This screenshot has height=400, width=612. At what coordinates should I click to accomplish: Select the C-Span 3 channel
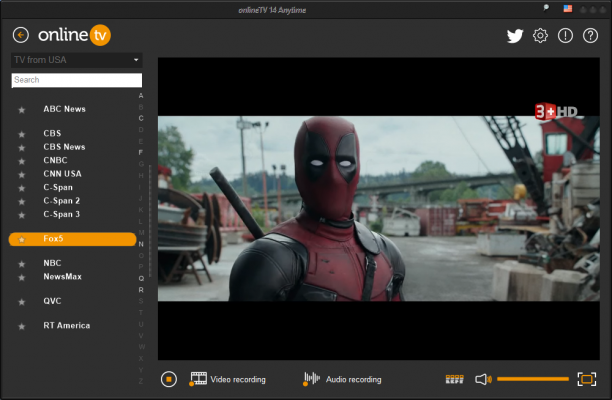click(62, 214)
